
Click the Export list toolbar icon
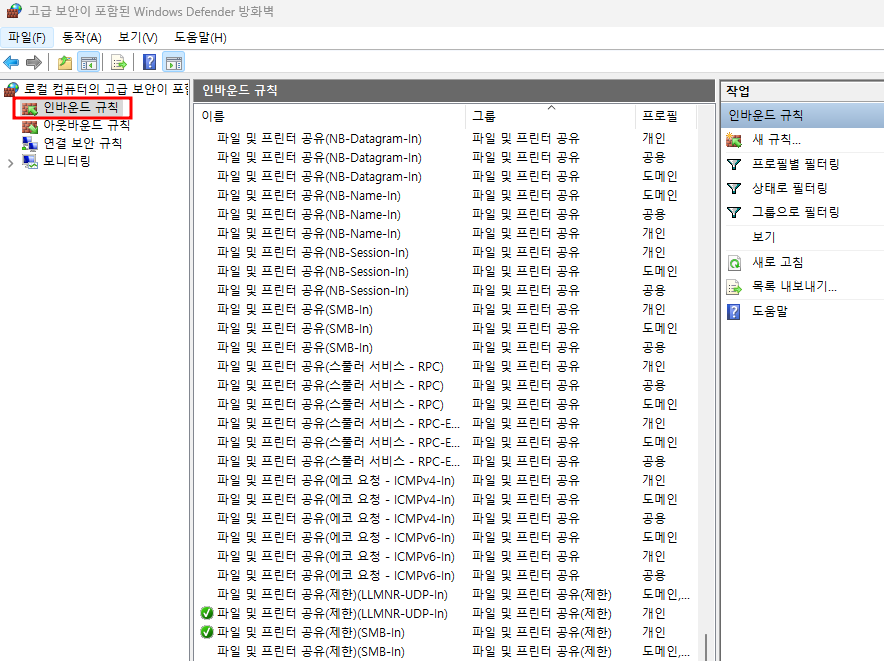point(118,63)
